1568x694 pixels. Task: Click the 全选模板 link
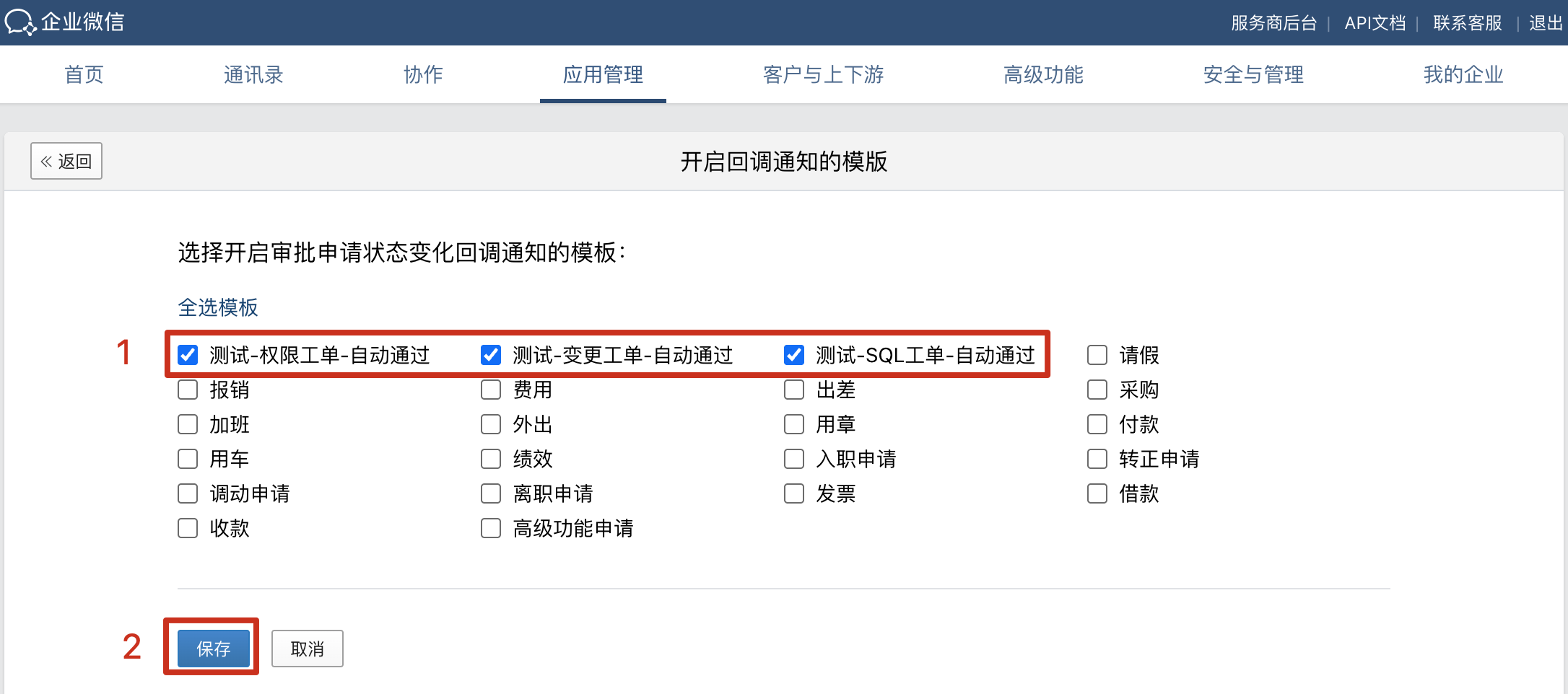[218, 307]
